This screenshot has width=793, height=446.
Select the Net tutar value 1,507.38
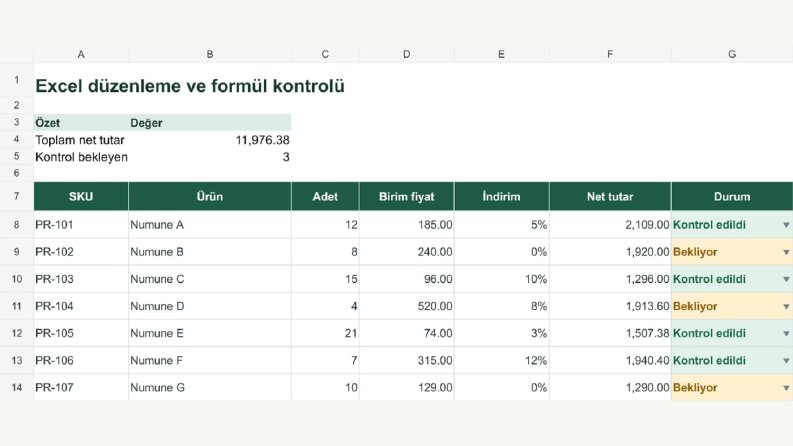click(610, 334)
